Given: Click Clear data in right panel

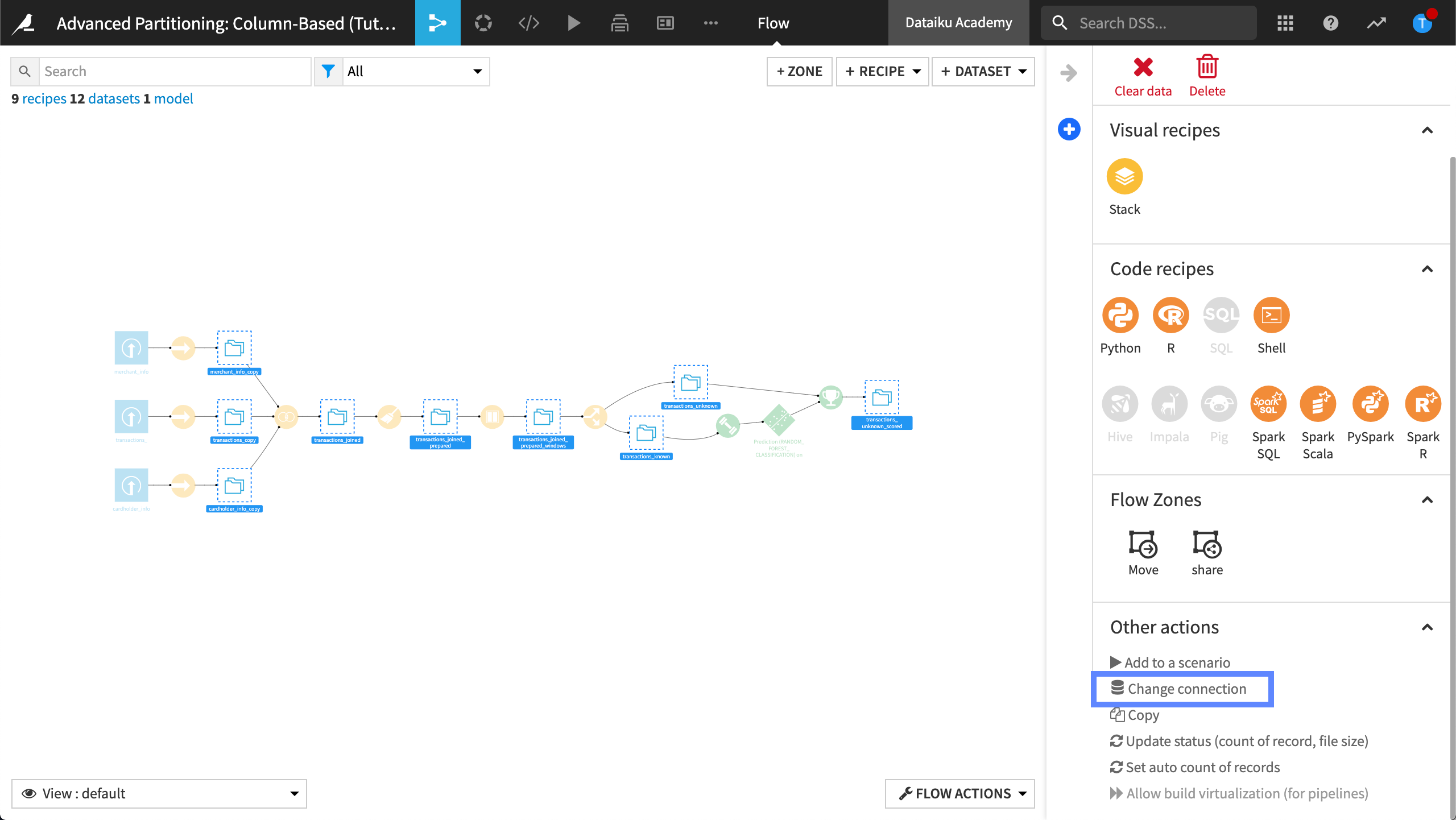Looking at the screenshot, I should click(x=1143, y=77).
